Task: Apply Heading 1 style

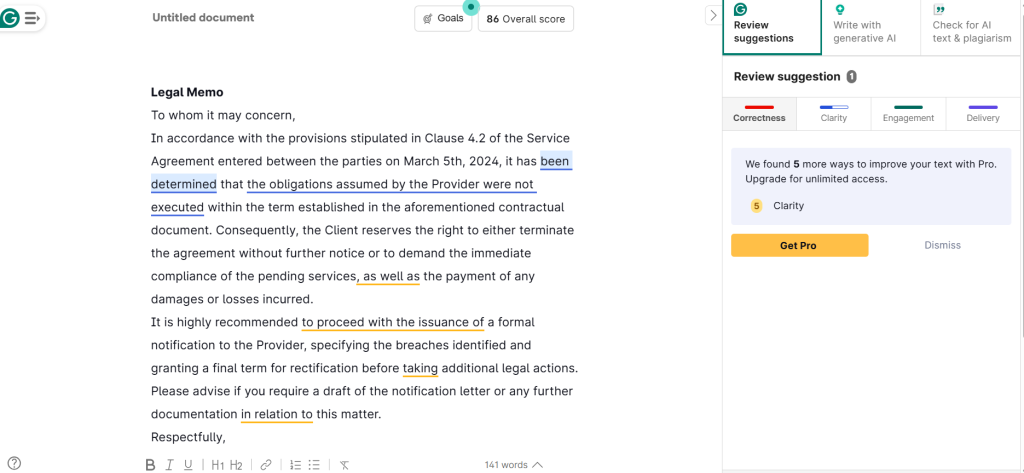Action: [217, 464]
